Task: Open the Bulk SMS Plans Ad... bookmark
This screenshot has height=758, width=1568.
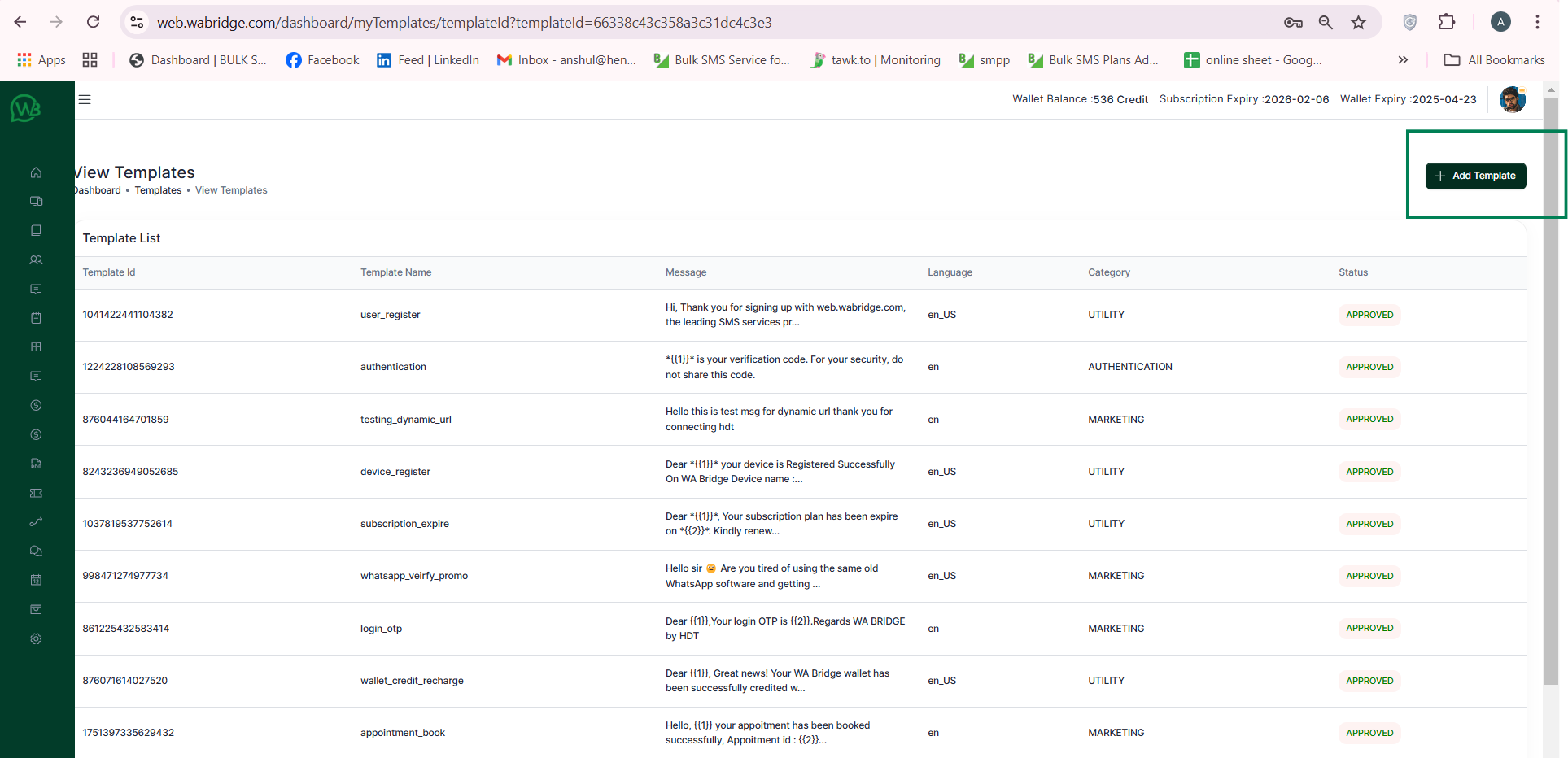Action: pyautogui.click(x=1093, y=60)
